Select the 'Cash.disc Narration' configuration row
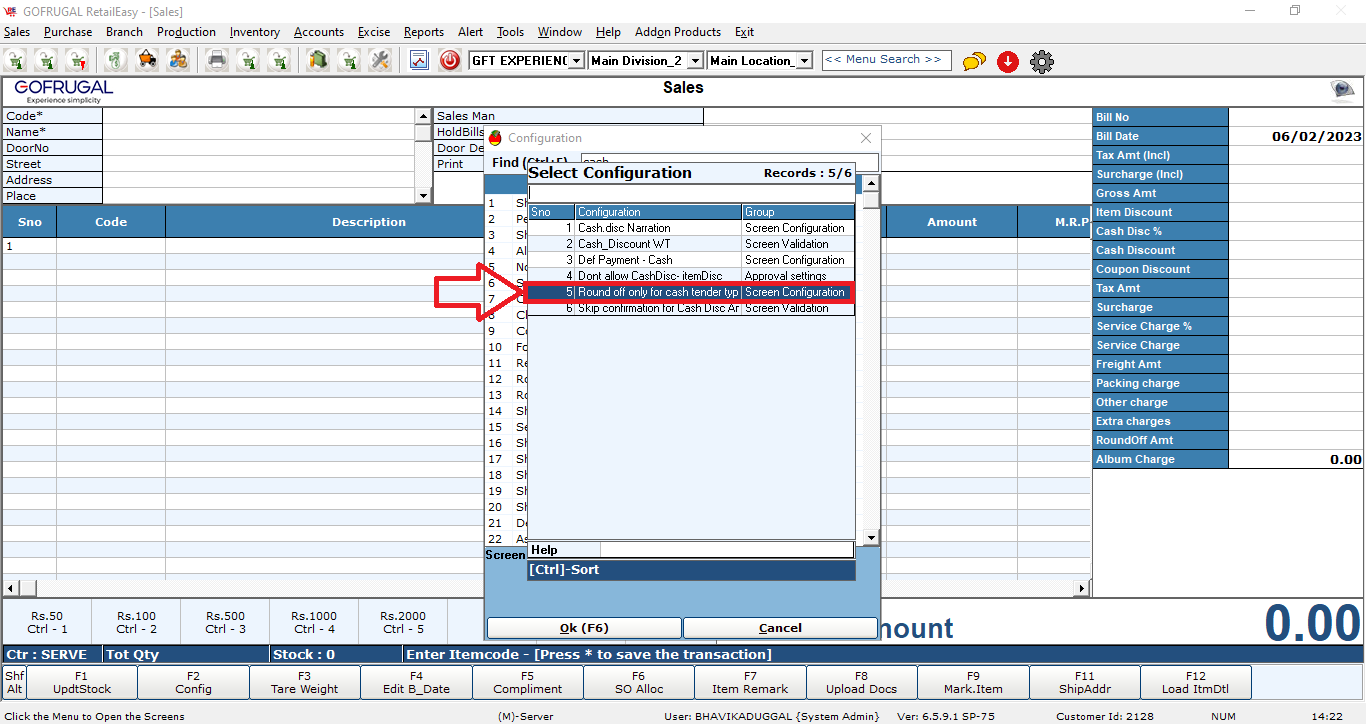 pyautogui.click(x=691, y=228)
